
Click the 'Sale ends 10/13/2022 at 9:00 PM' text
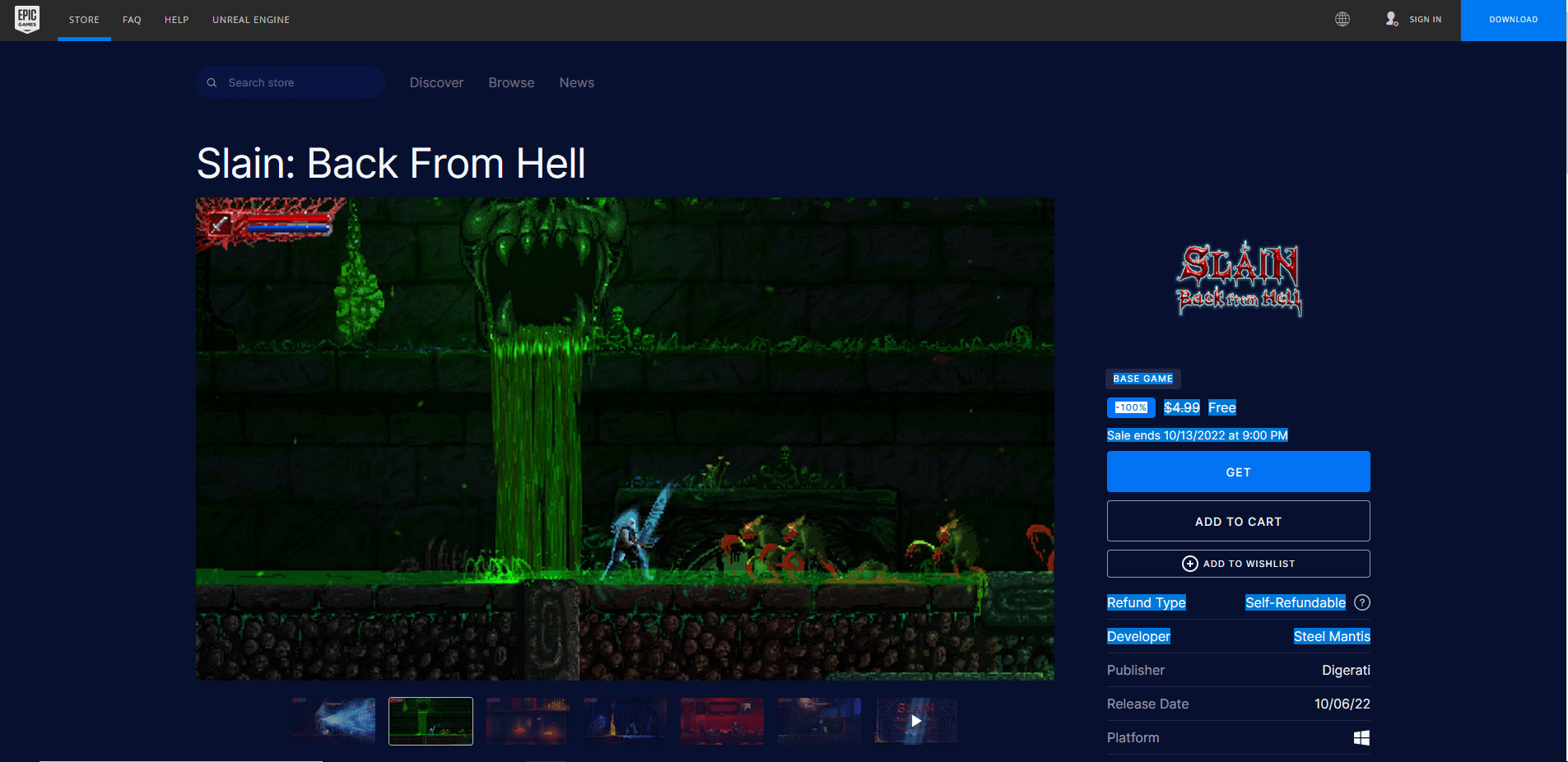point(1198,435)
